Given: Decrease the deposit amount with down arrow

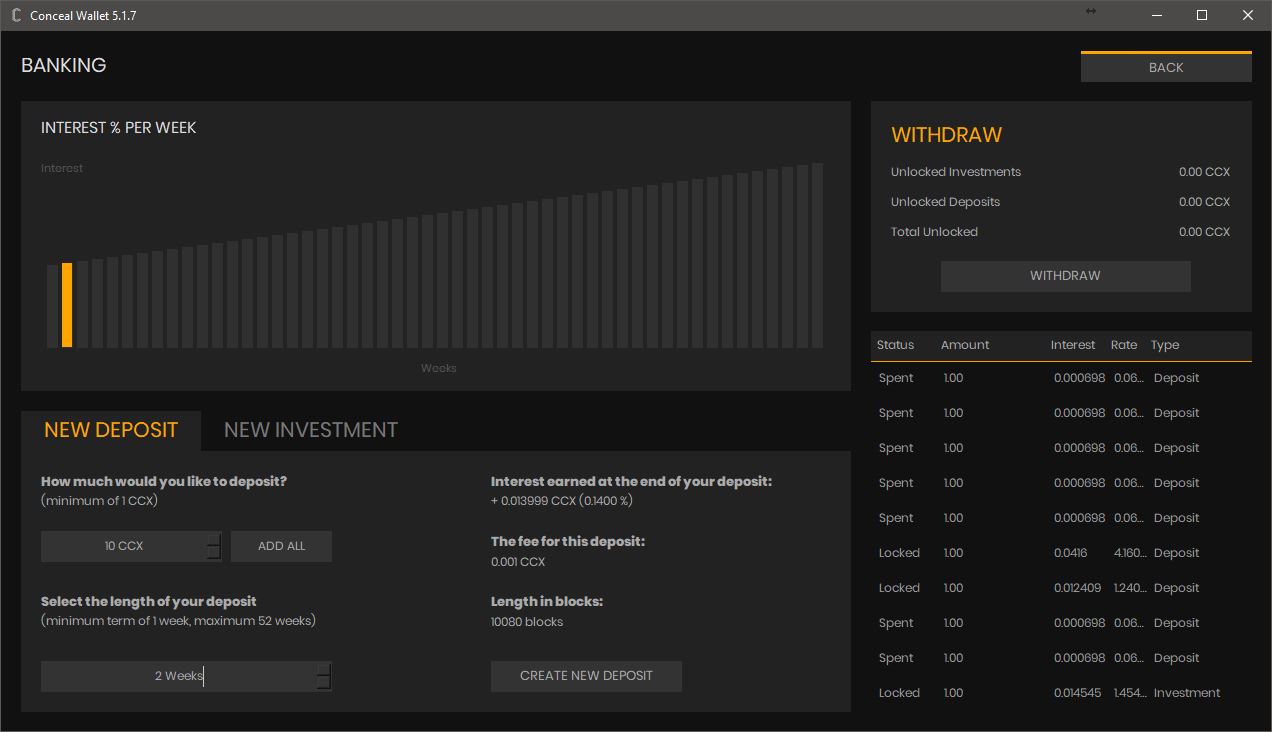Looking at the screenshot, I should [213, 553].
